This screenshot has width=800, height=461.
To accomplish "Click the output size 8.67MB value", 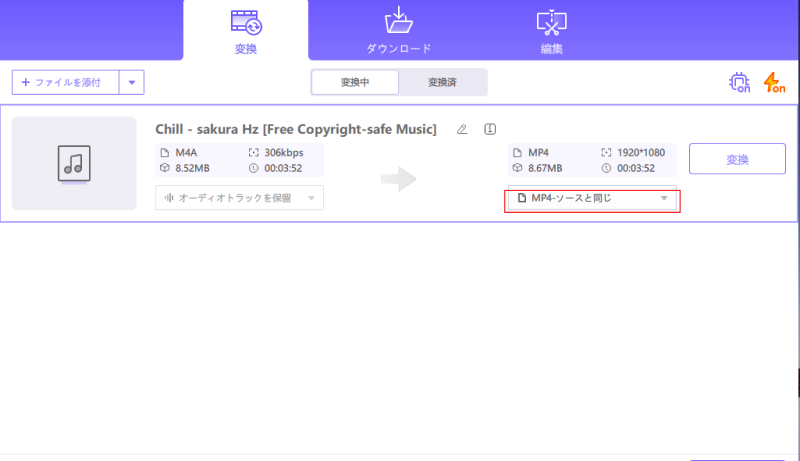I will [545, 168].
